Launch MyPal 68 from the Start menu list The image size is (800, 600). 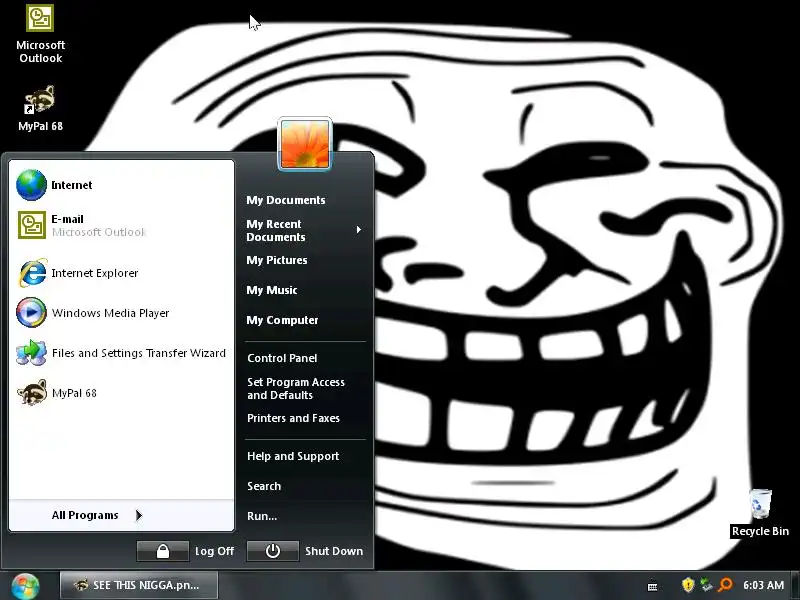(121, 393)
